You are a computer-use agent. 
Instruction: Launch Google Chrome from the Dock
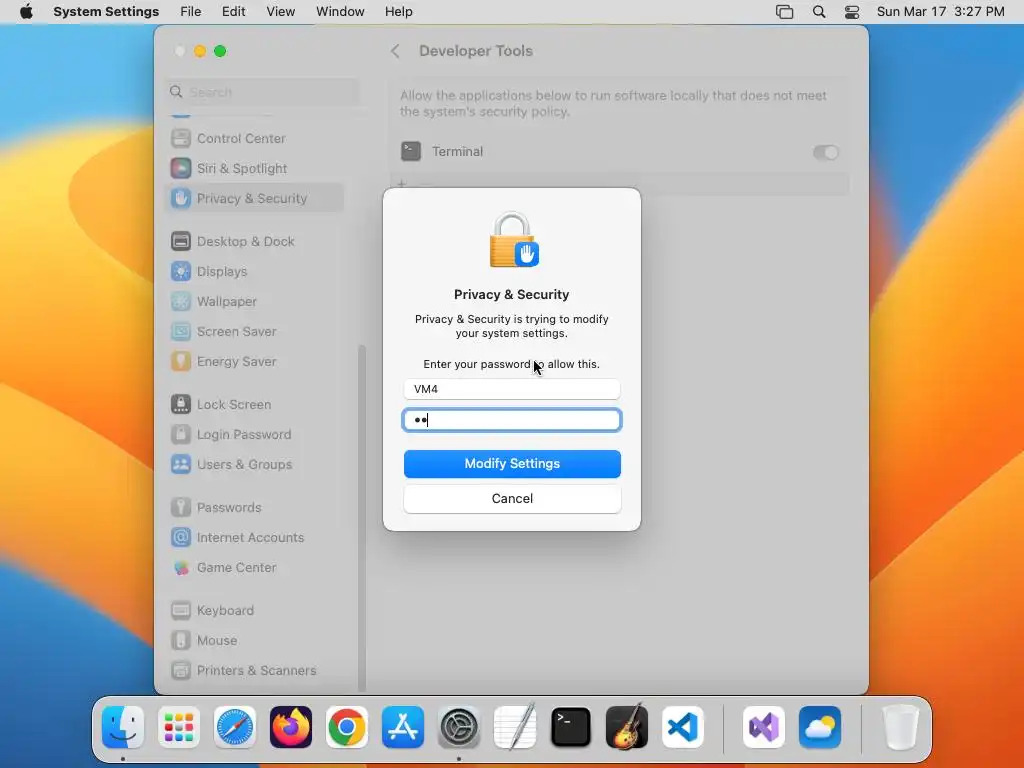(347, 727)
